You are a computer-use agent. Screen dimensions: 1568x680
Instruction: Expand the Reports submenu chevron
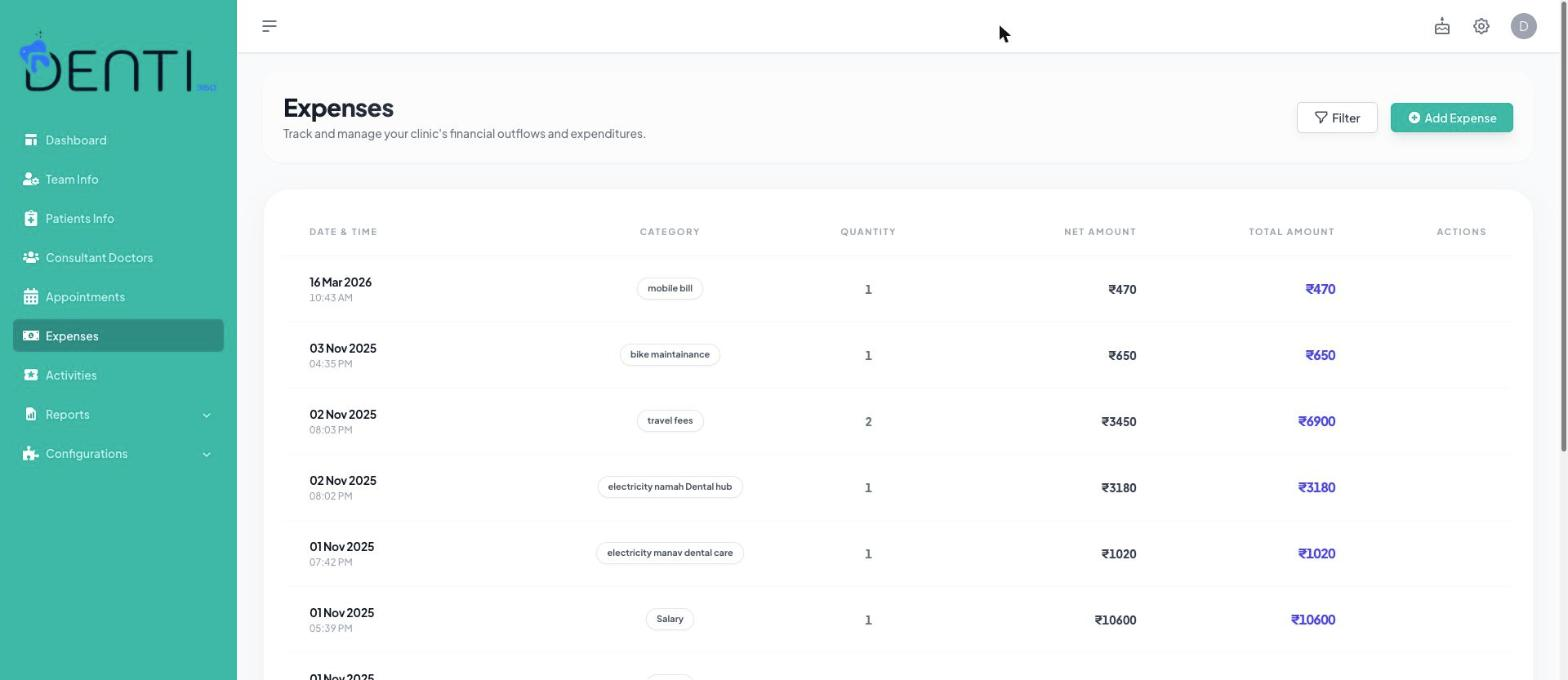point(207,415)
